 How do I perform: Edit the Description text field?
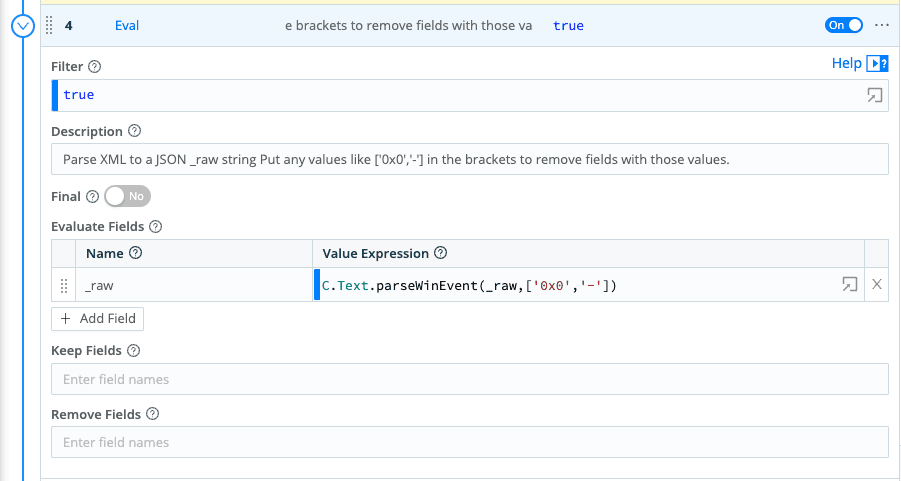[x=470, y=159]
